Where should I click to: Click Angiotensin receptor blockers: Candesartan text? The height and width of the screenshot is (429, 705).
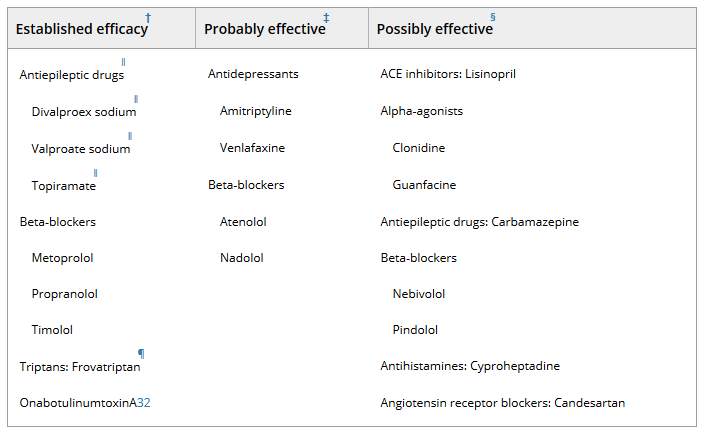(503, 403)
